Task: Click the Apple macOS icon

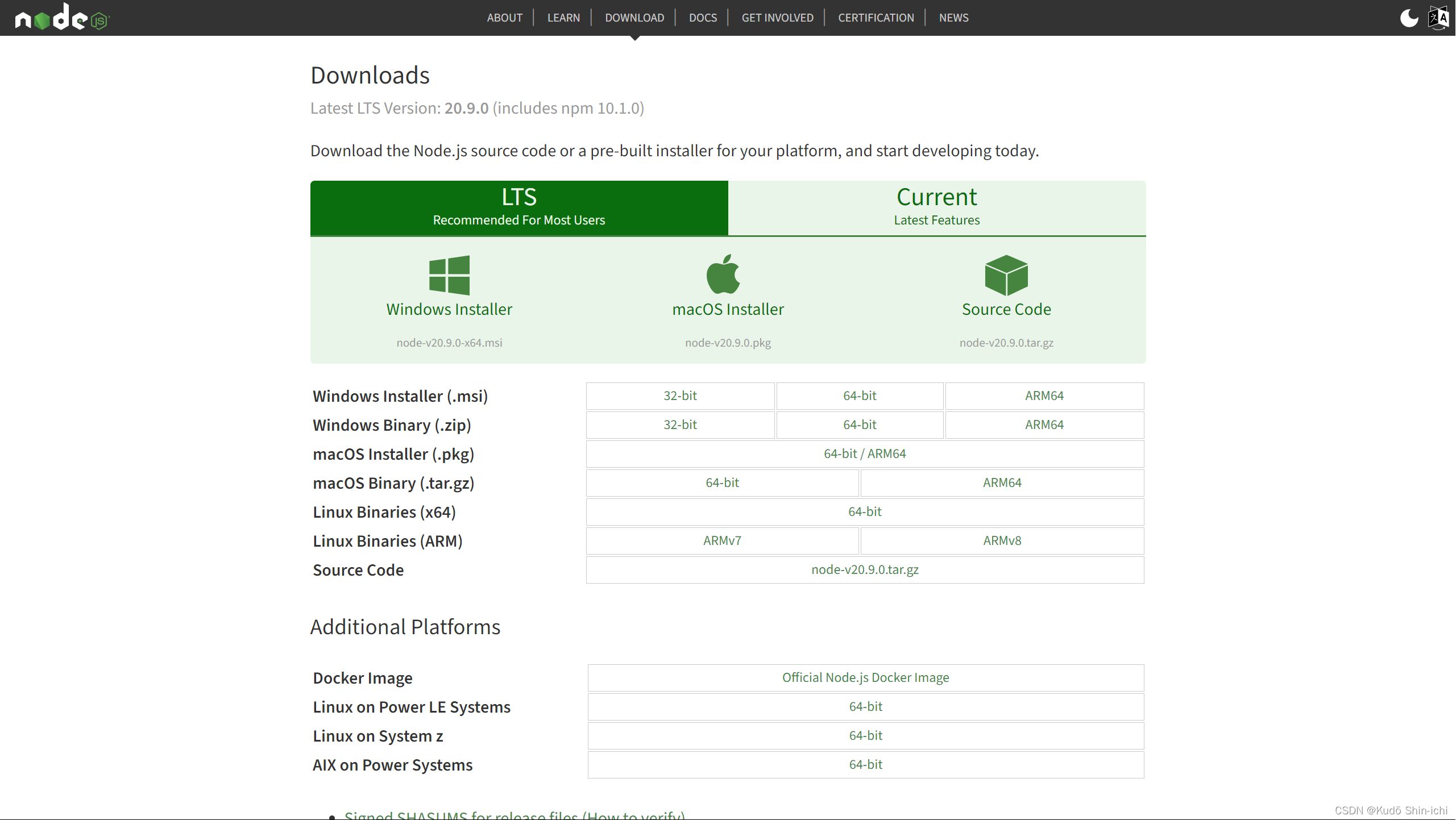Action: point(723,274)
